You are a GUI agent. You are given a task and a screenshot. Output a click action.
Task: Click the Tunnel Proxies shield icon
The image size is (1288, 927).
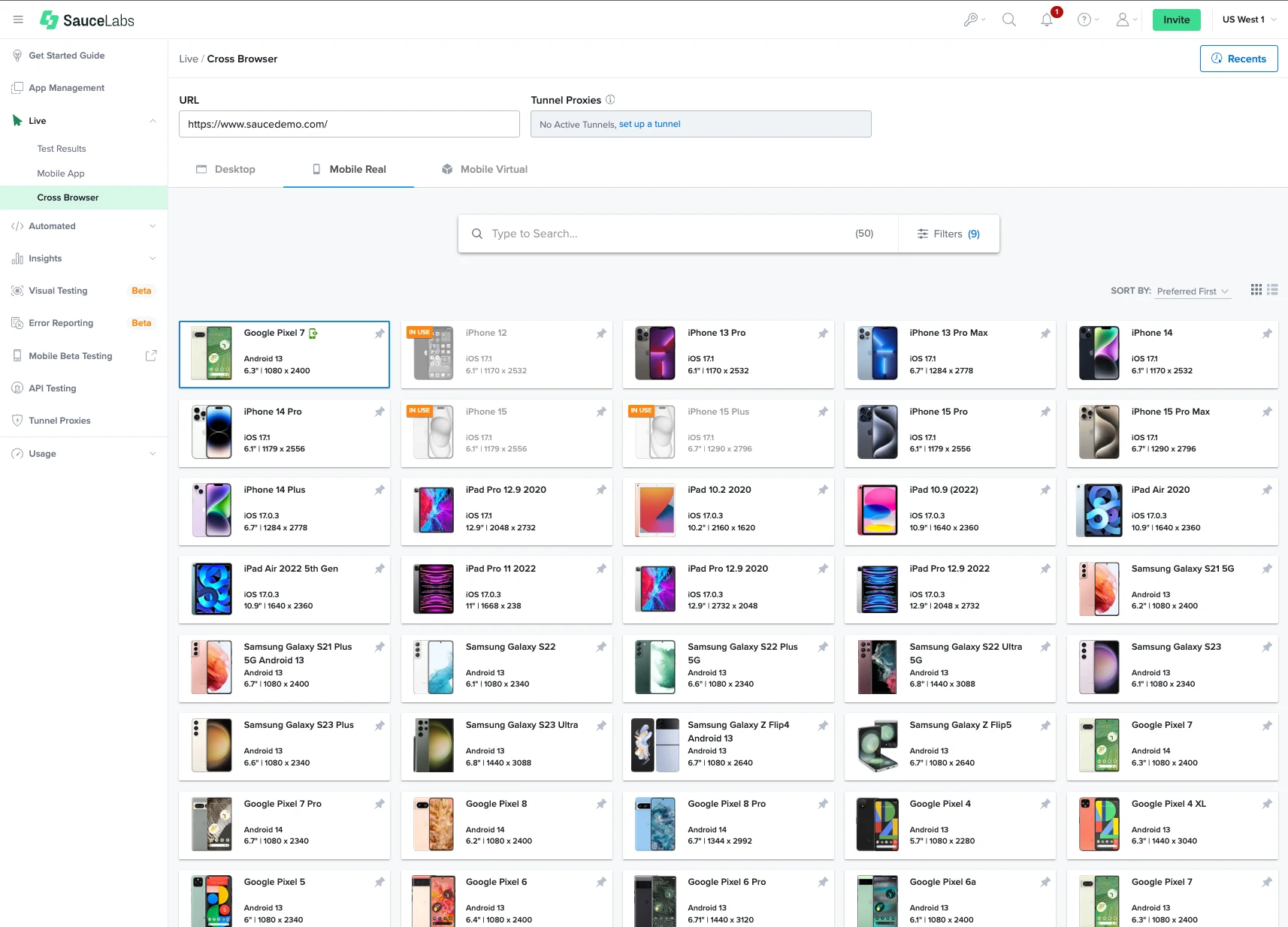click(17, 421)
